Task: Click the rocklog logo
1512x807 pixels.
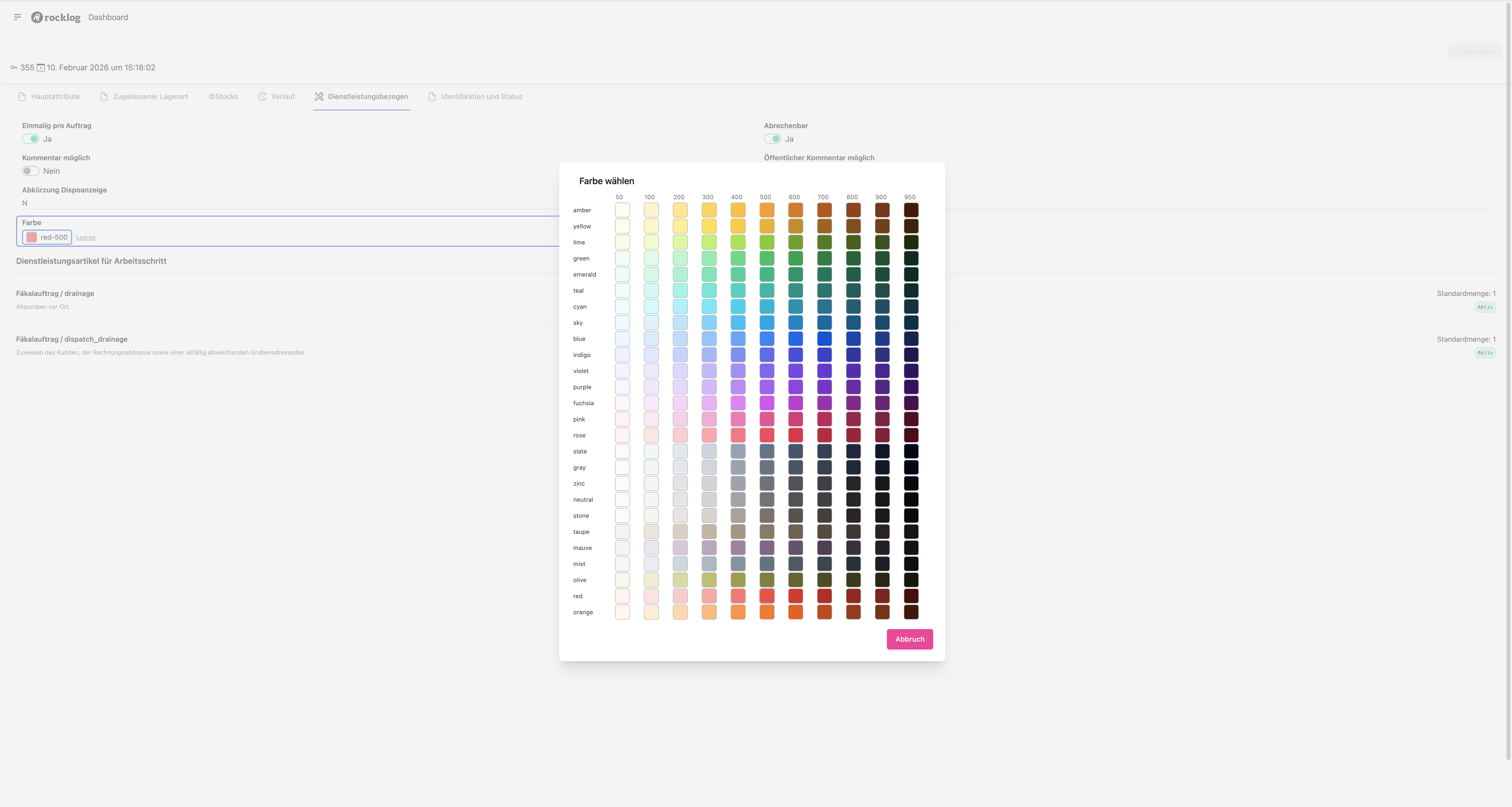Action: [56, 17]
